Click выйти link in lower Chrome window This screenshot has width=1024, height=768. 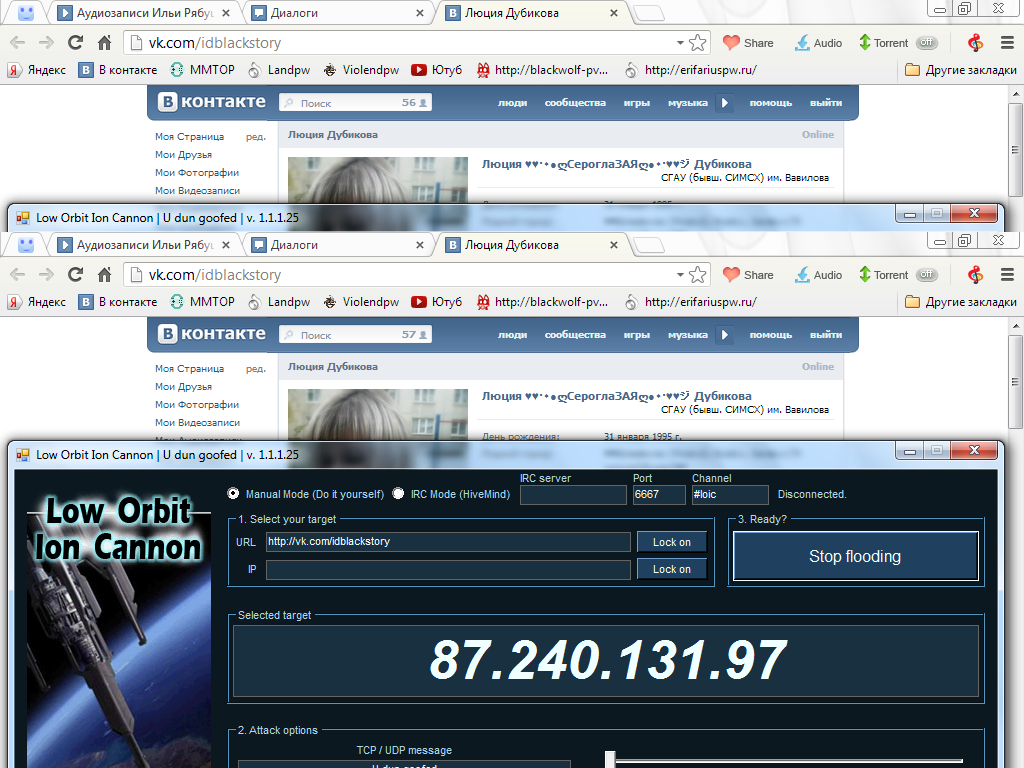tap(826, 334)
